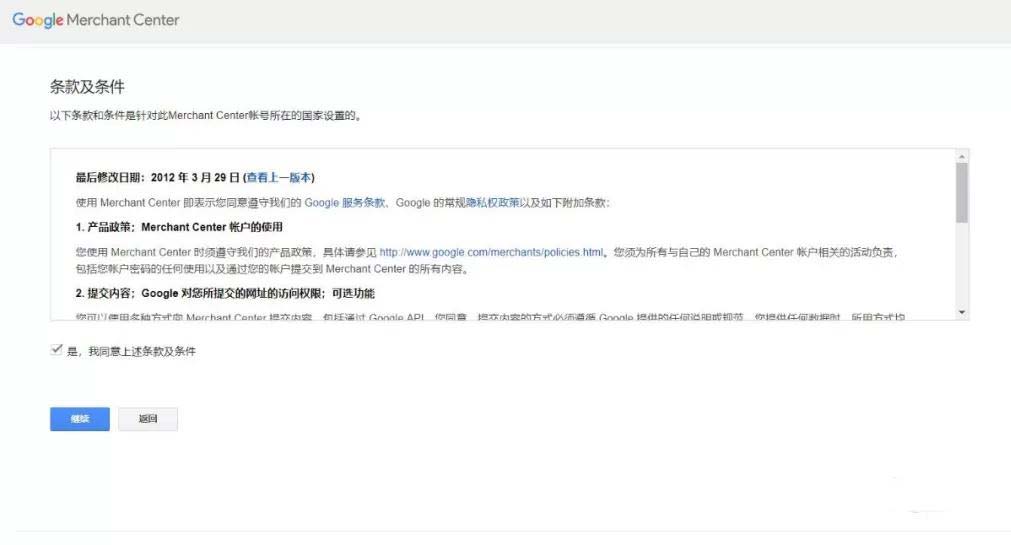Screen dimensions: 1011x545
Task: Open the 隐私权政策 link
Action: coord(493,203)
